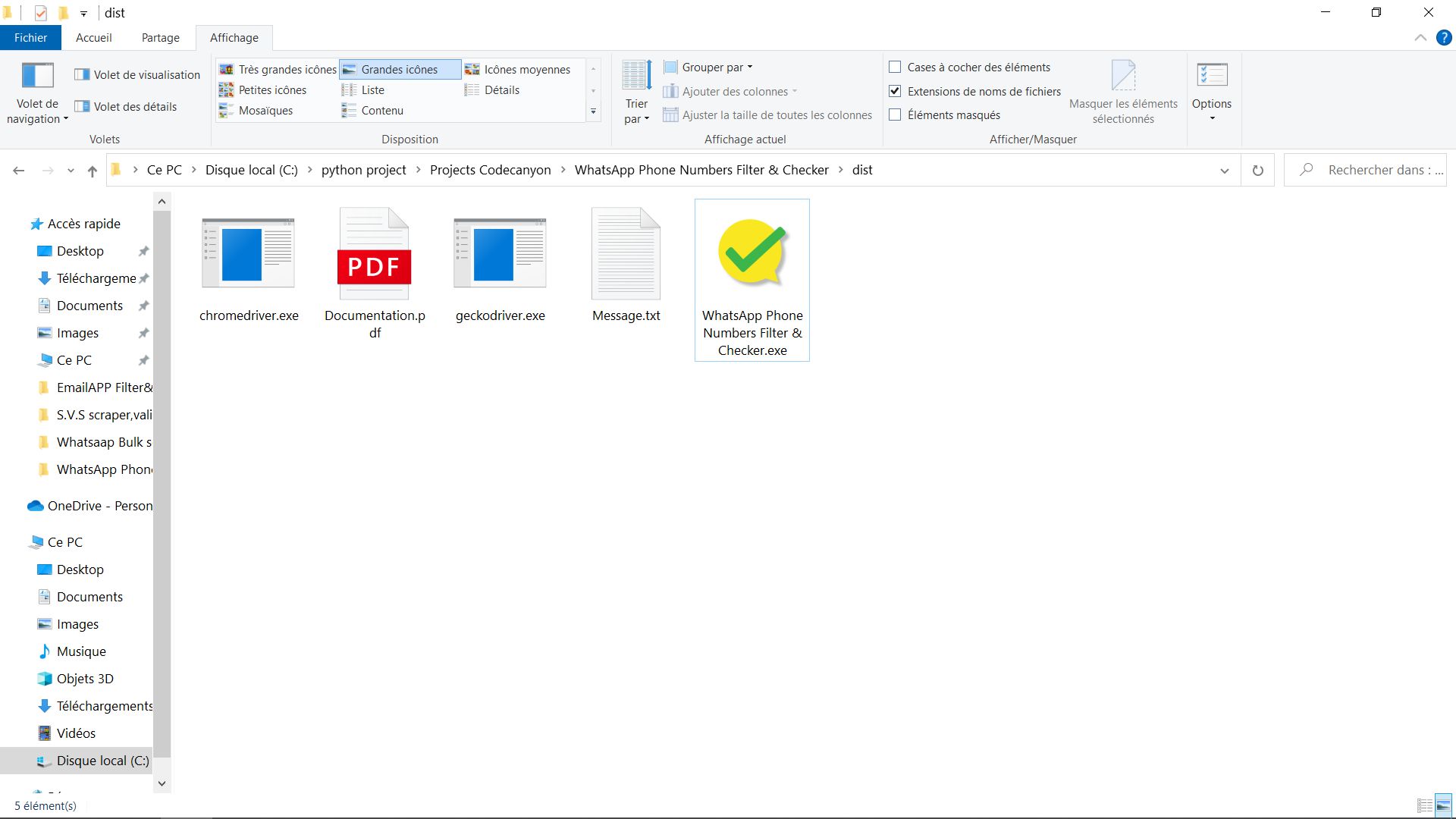The height and width of the screenshot is (819, 1456).
Task: Navigate back to previous folder
Action: pyautogui.click(x=19, y=171)
